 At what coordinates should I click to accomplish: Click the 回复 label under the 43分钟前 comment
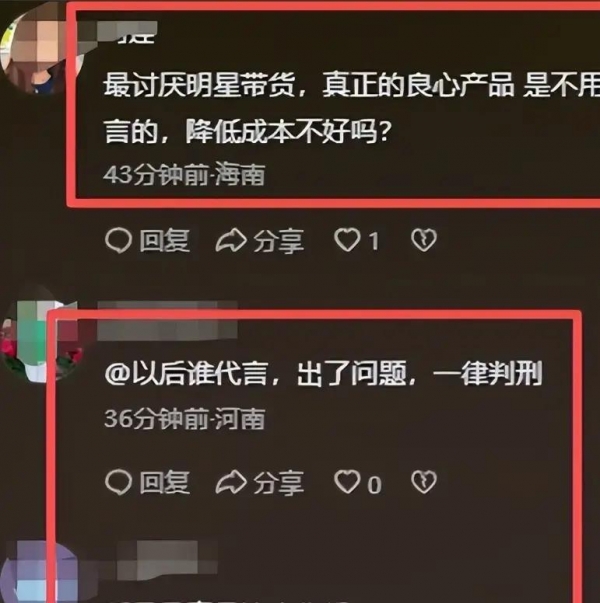tap(164, 241)
